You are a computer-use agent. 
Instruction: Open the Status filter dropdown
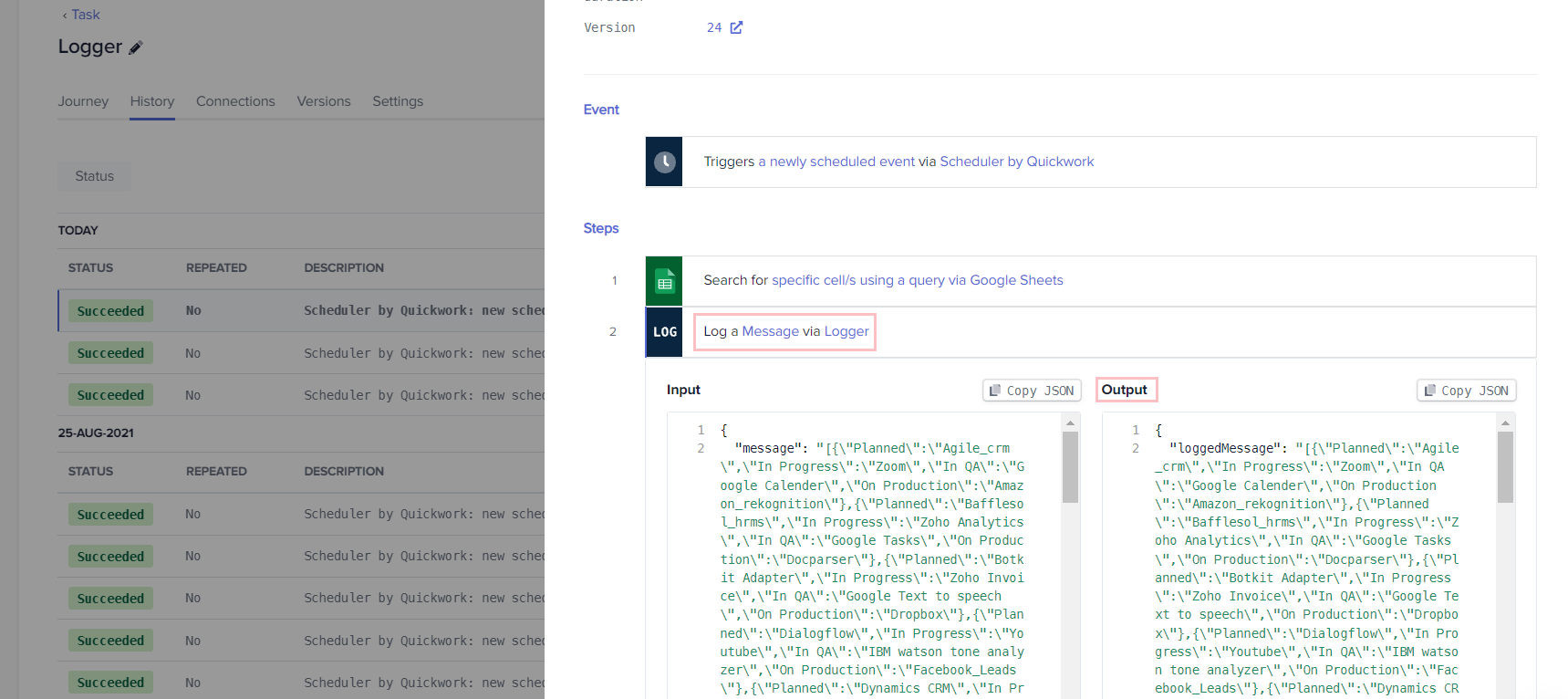click(x=95, y=176)
